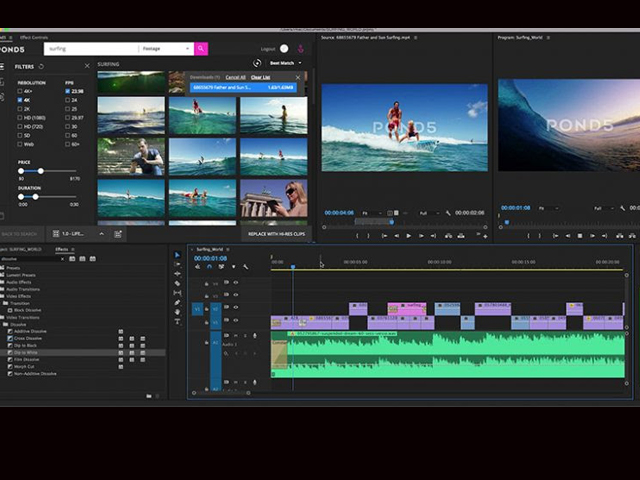Click Source monitor button editor plus

point(485,236)
